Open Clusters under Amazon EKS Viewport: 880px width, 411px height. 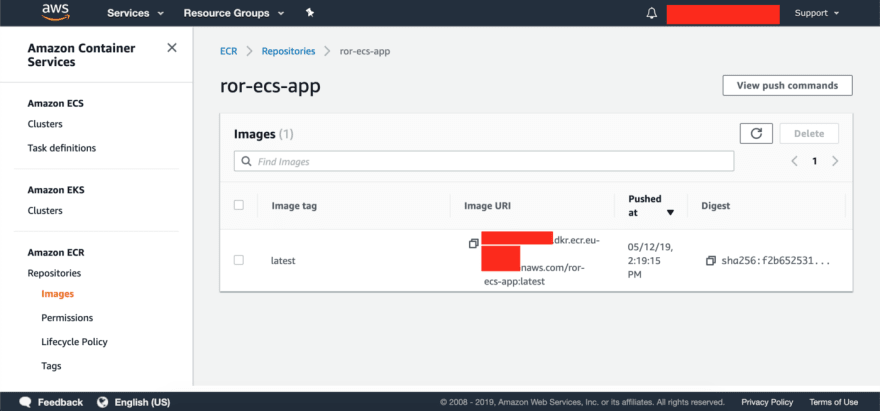pyautogui.click(x=45, y=211)
